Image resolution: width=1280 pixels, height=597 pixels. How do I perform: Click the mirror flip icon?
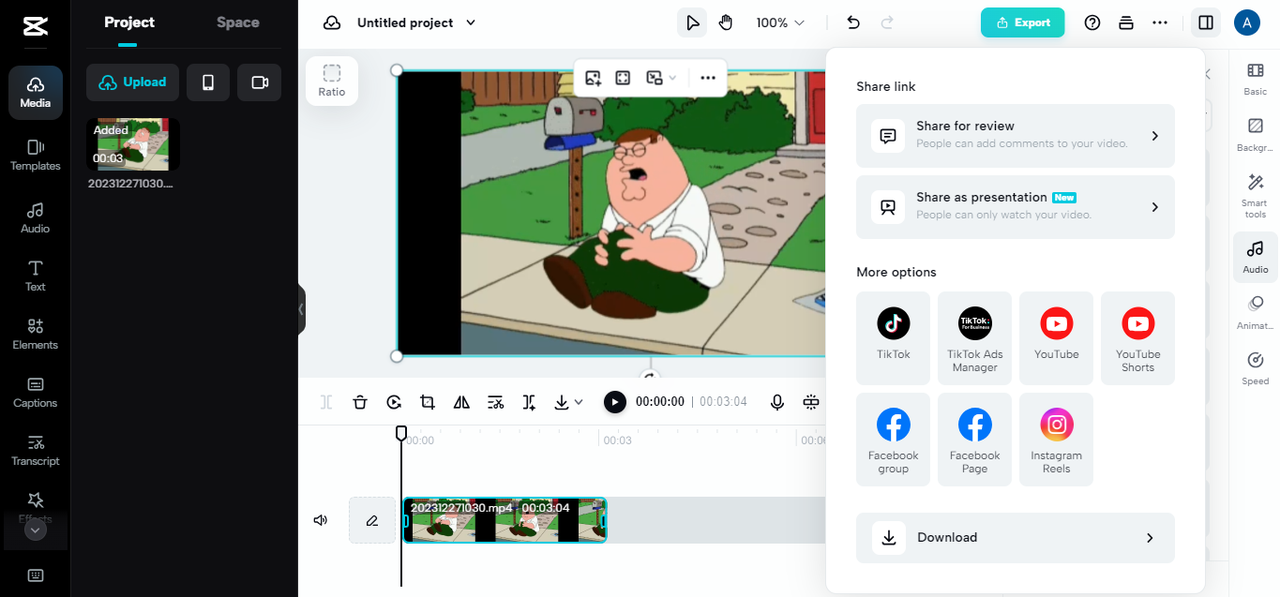(461, 402)
